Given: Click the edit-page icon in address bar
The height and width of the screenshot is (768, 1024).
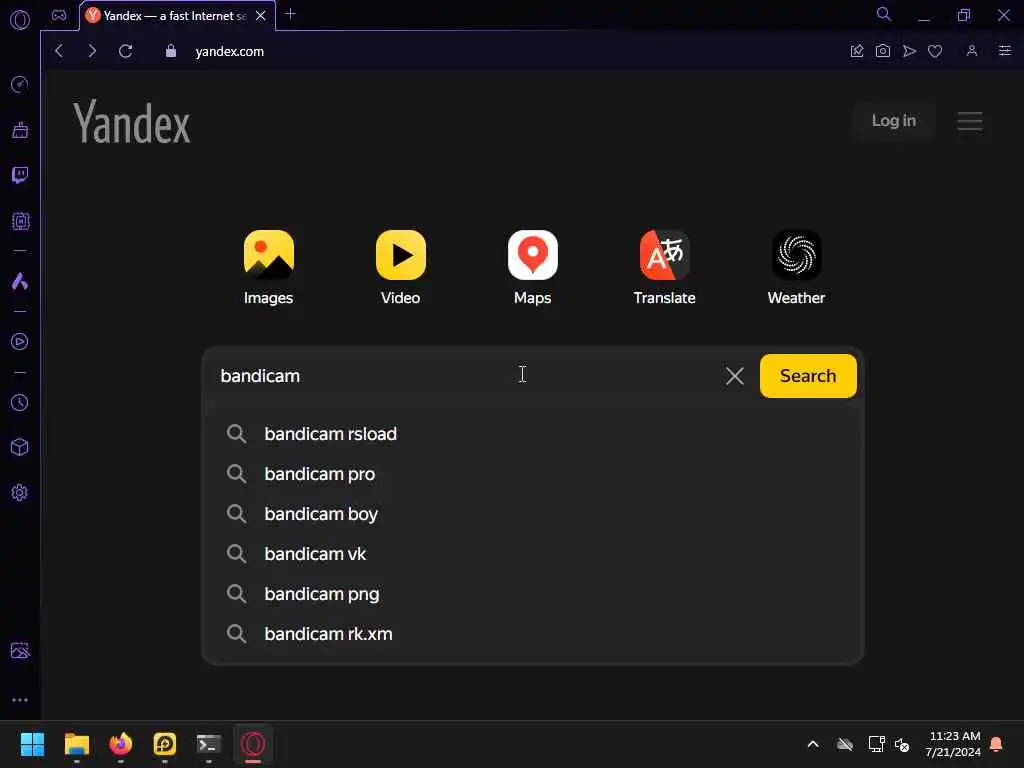Looking at the screenshot, I should (x=857, y=51).
